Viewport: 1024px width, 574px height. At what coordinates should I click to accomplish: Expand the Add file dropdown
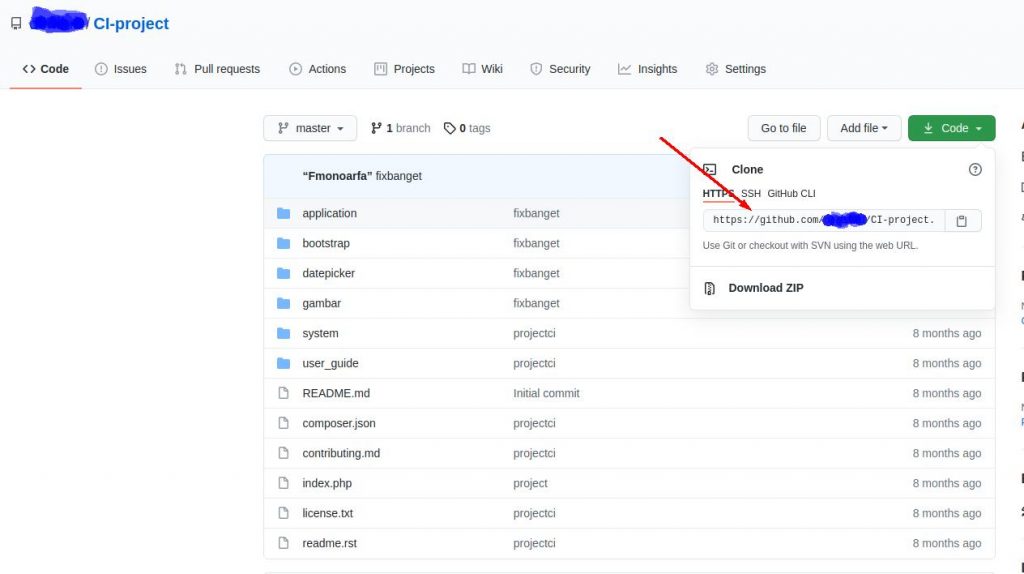(x=864, y=129)
